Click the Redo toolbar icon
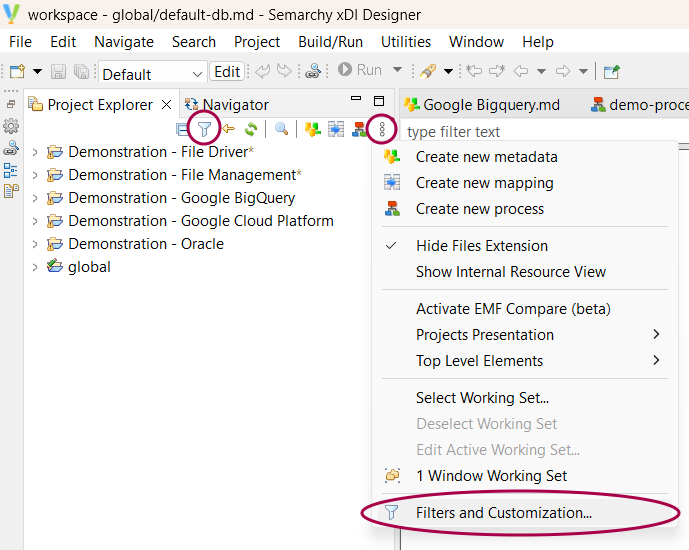 (284, 71)
